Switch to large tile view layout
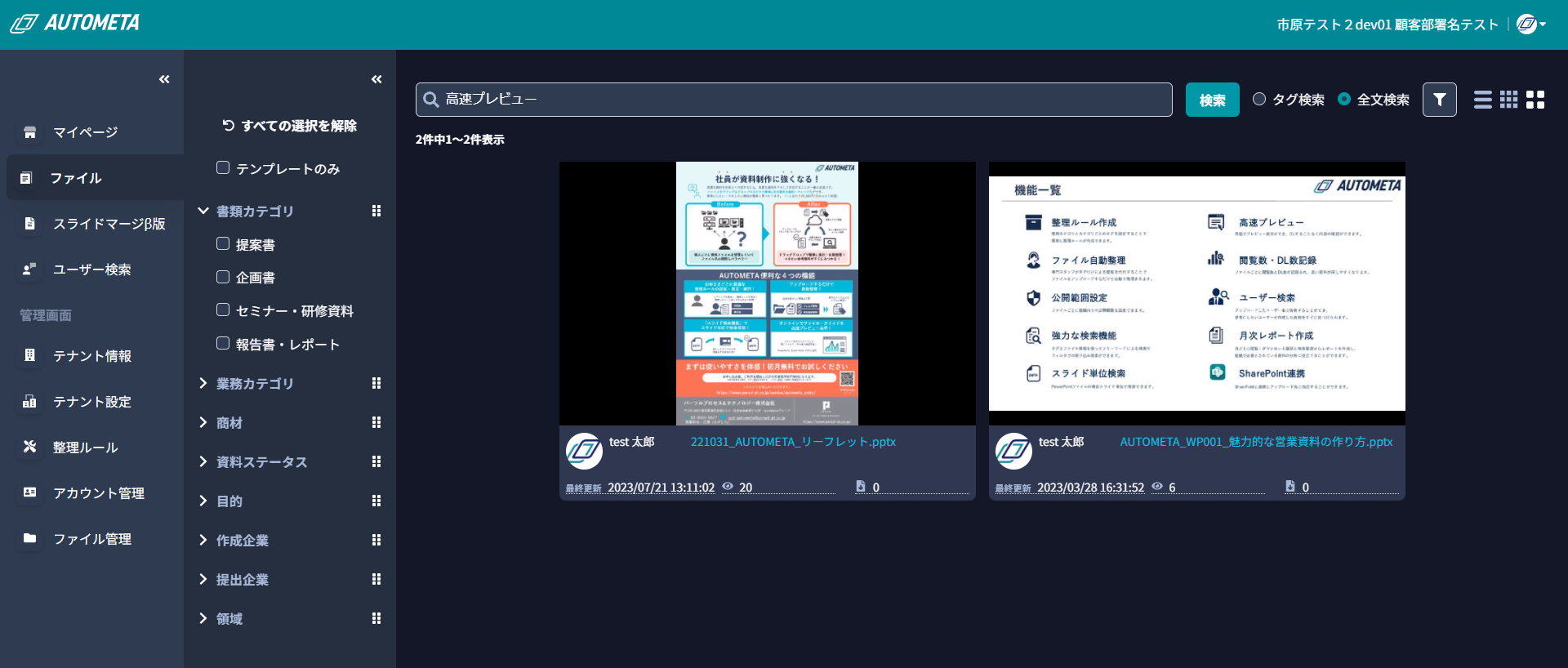This screenshot has width=1568, height=668. click(1535, 100)
